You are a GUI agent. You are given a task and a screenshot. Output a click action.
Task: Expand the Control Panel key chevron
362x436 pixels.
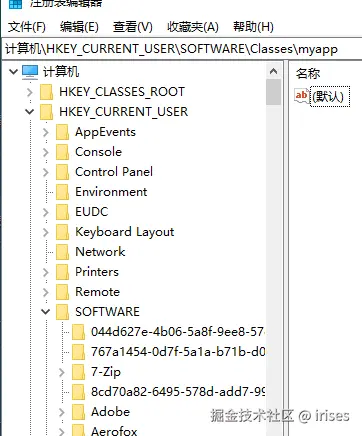pos(46,172)
